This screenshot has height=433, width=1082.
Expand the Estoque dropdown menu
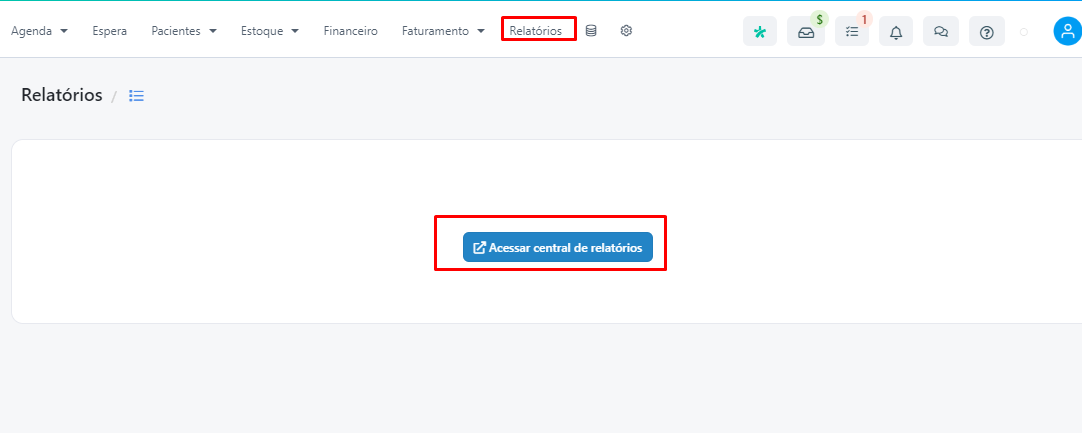[270, 31]
